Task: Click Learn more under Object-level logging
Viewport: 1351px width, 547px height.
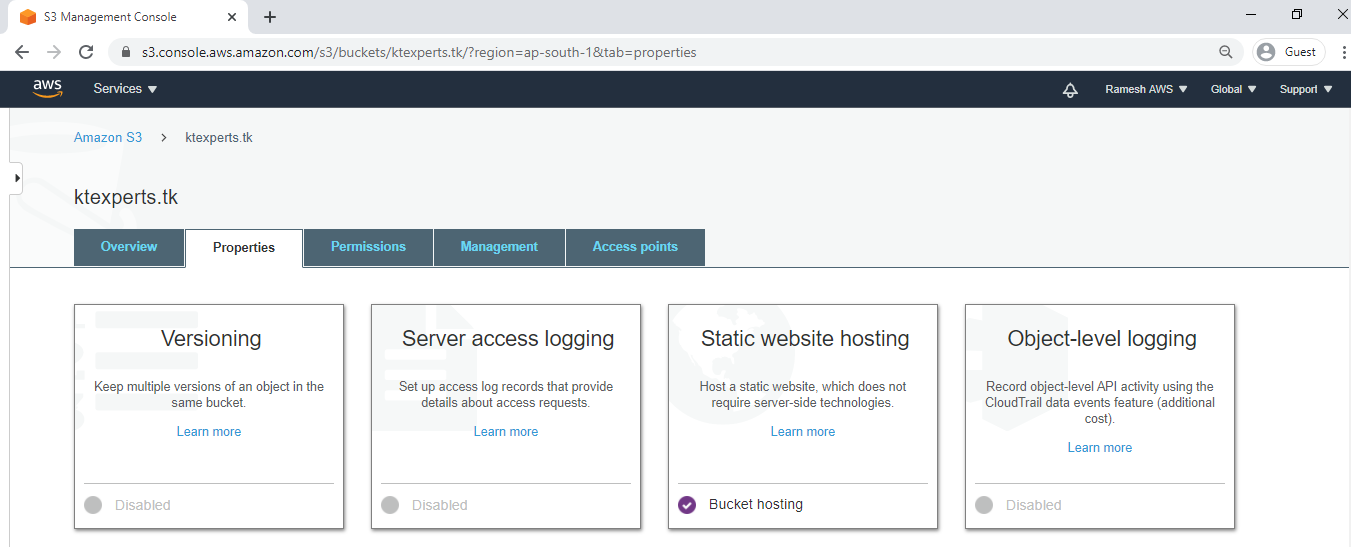Action: click(1100, 448)
